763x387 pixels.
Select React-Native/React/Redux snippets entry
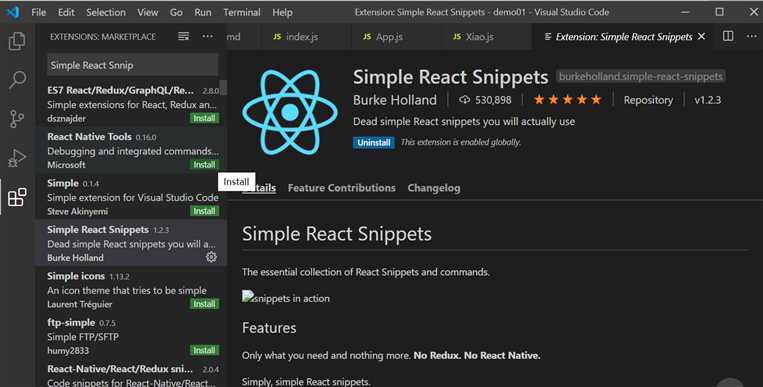click(131, 374)
